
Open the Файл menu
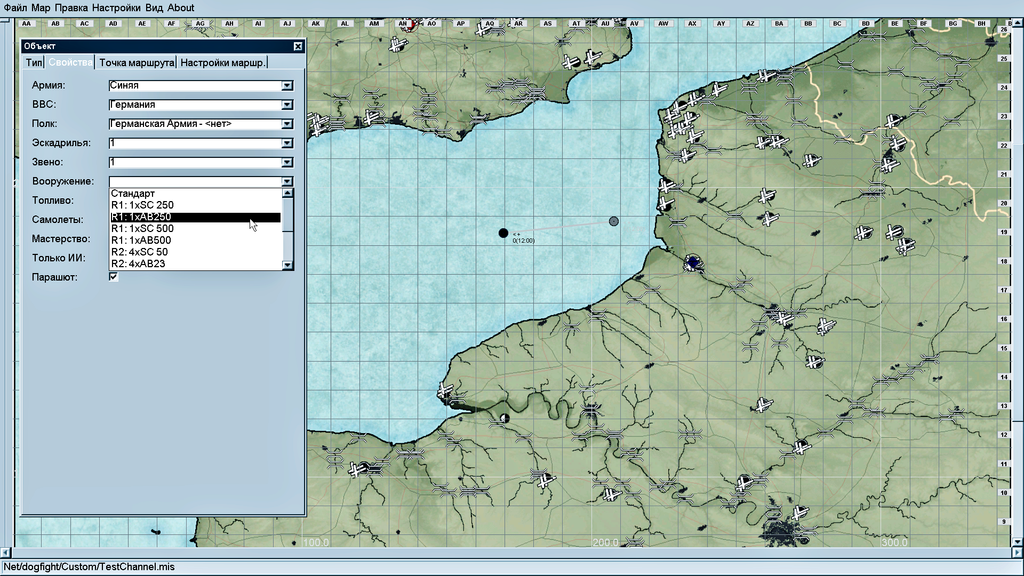coord(16,8)
